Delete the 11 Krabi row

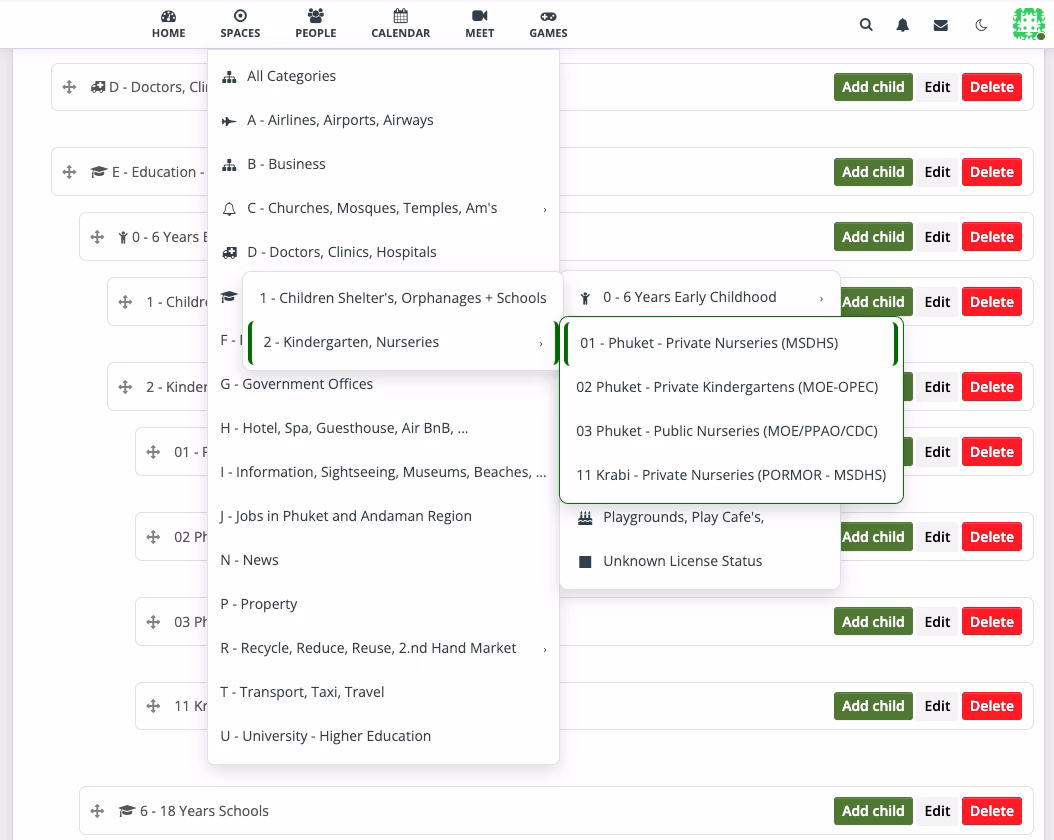(x=991, y=706)
